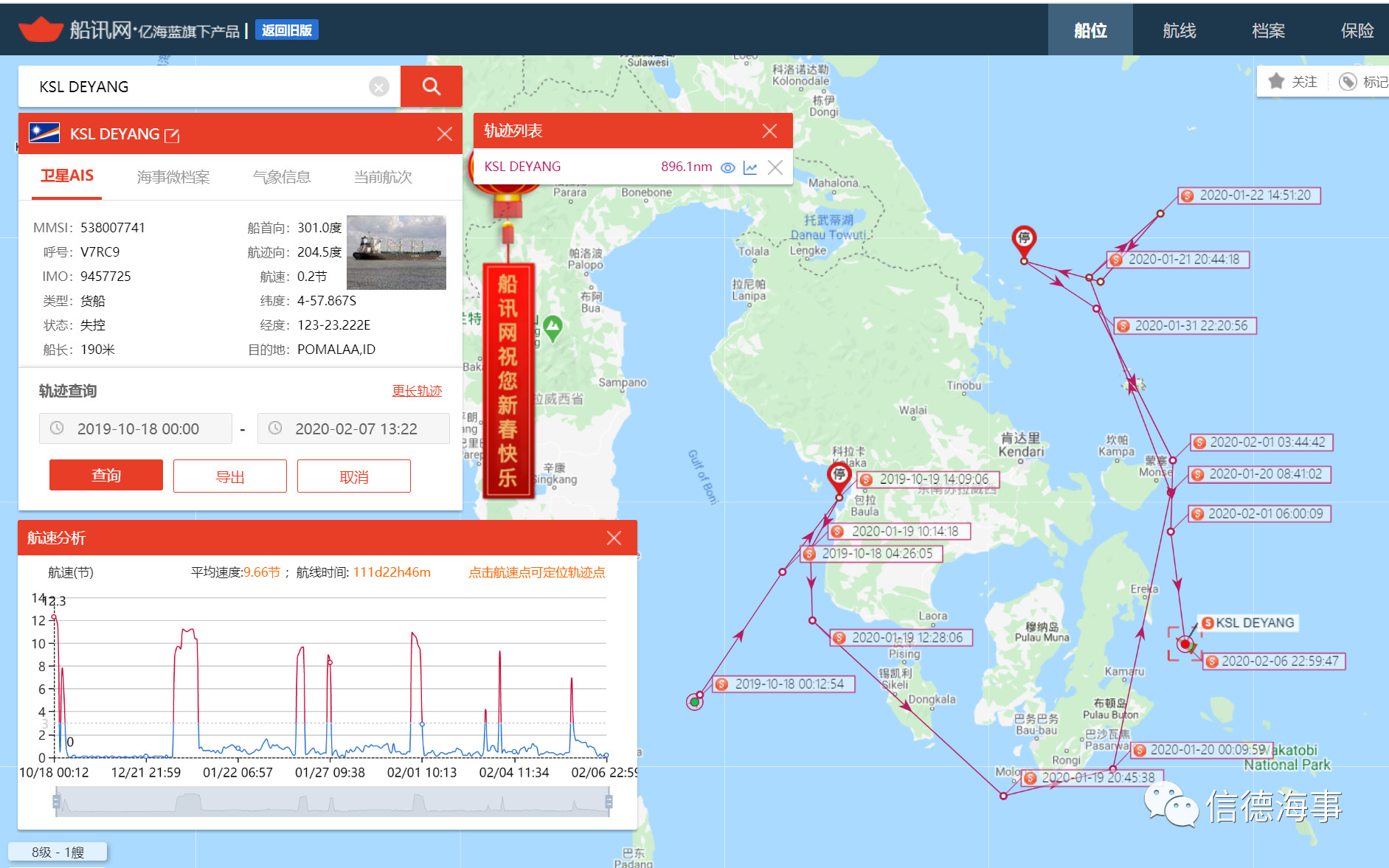
Task: Open the 气象信息 tab
Action: click(x=282, y=177)
